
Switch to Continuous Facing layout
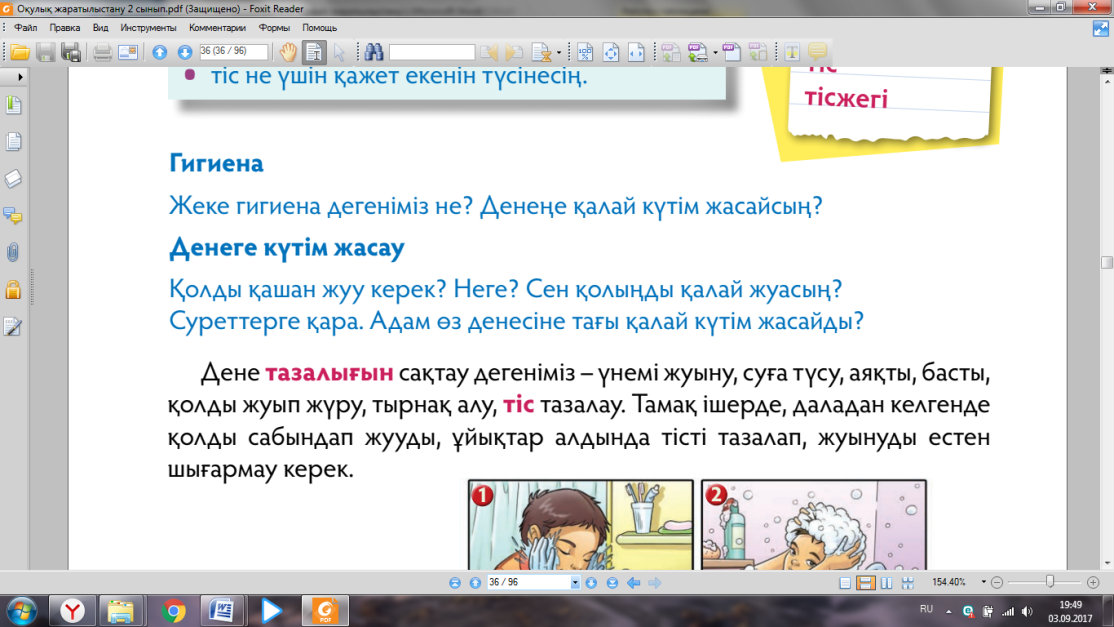907,583
